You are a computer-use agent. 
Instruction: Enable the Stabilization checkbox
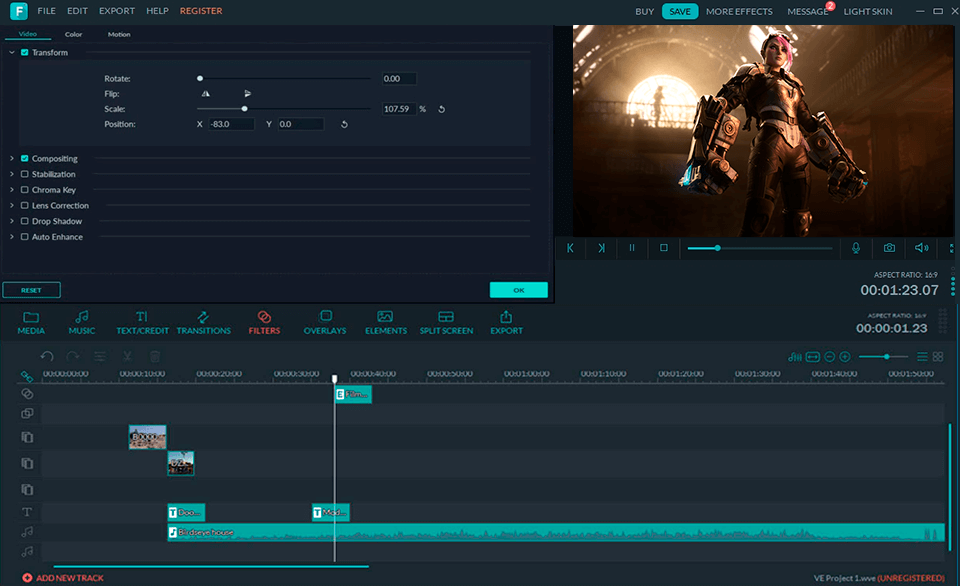pyautogui.click(x=24, y=174)
